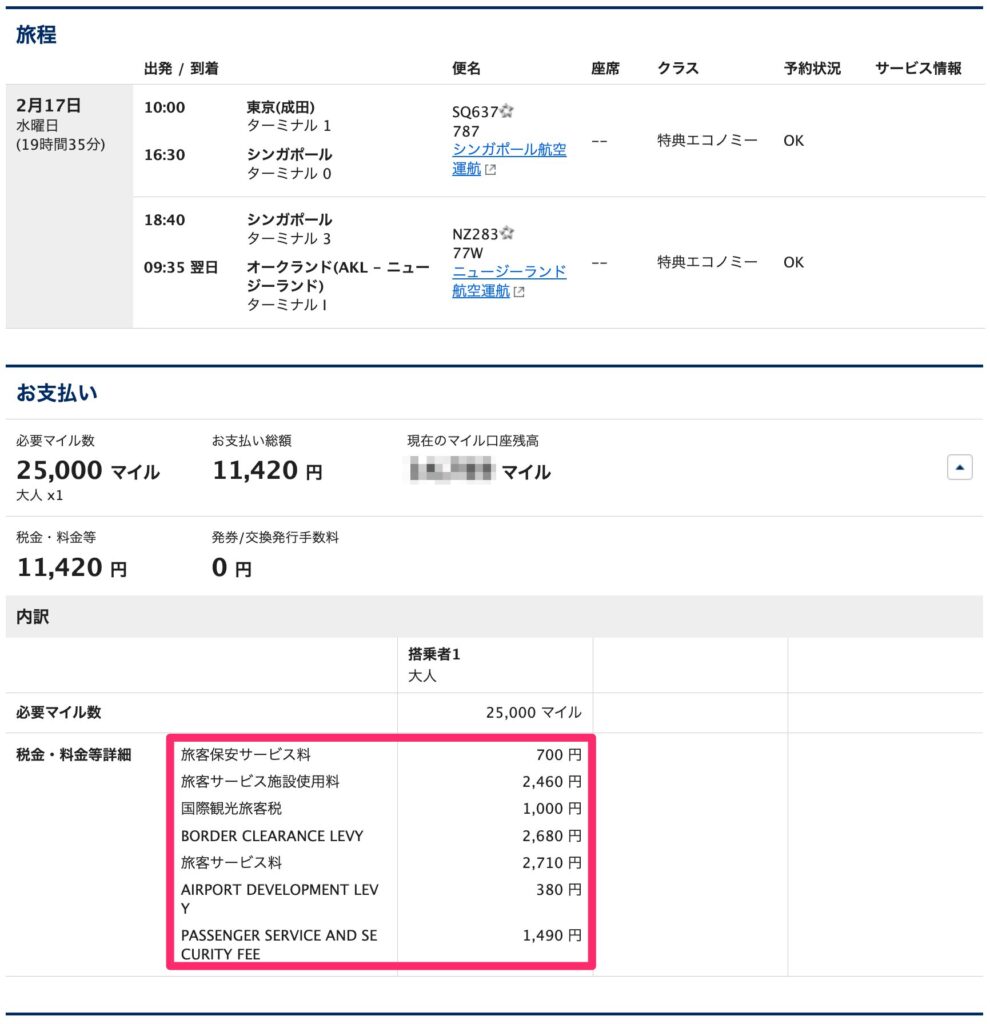Click the お支払い総額 11,420 円 amount

coord(268,470)
